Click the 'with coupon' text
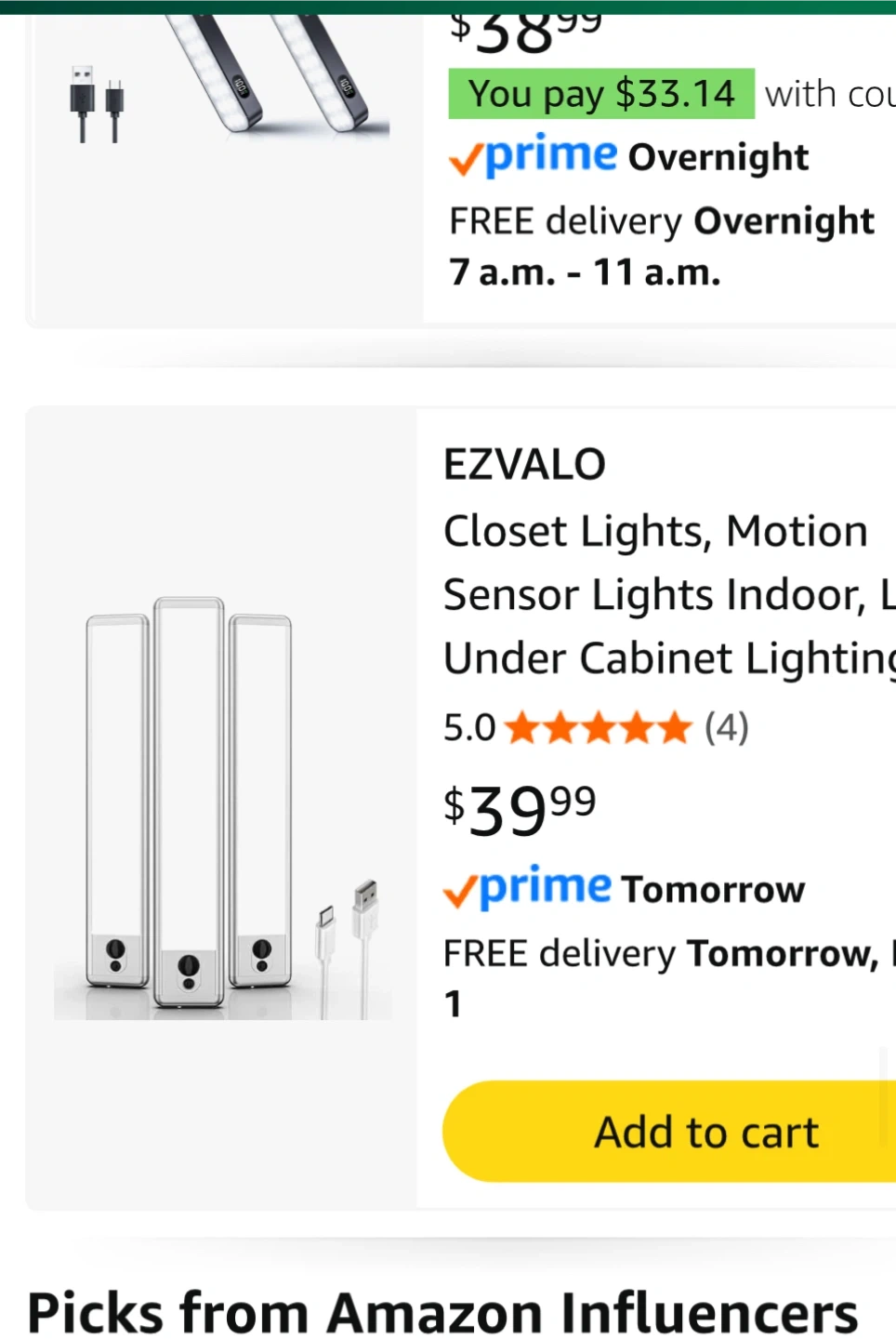896x1339 pixels. point(829,94)
